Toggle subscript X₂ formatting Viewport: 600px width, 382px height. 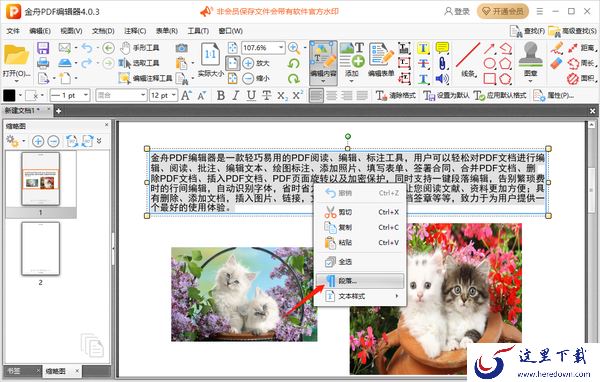click(x=282, y=96)
